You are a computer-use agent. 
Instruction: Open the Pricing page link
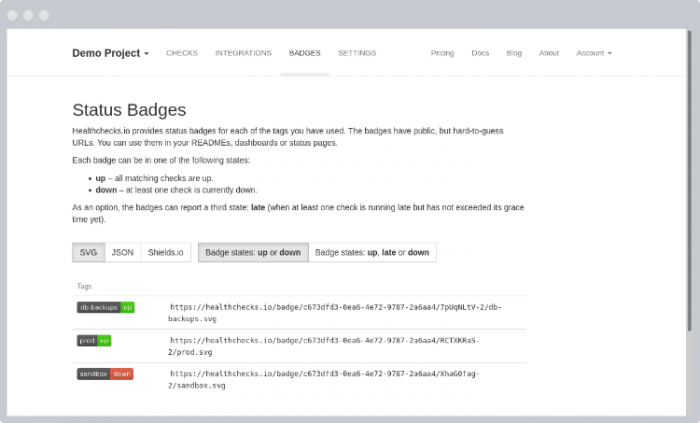click(442, 53)
